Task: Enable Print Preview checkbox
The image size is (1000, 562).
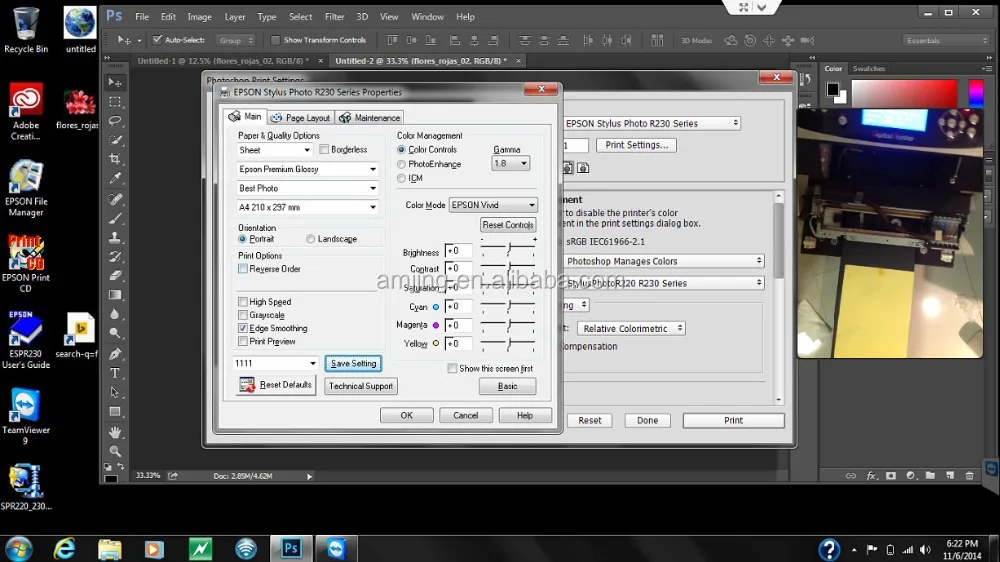Action: tap(243, 341)
